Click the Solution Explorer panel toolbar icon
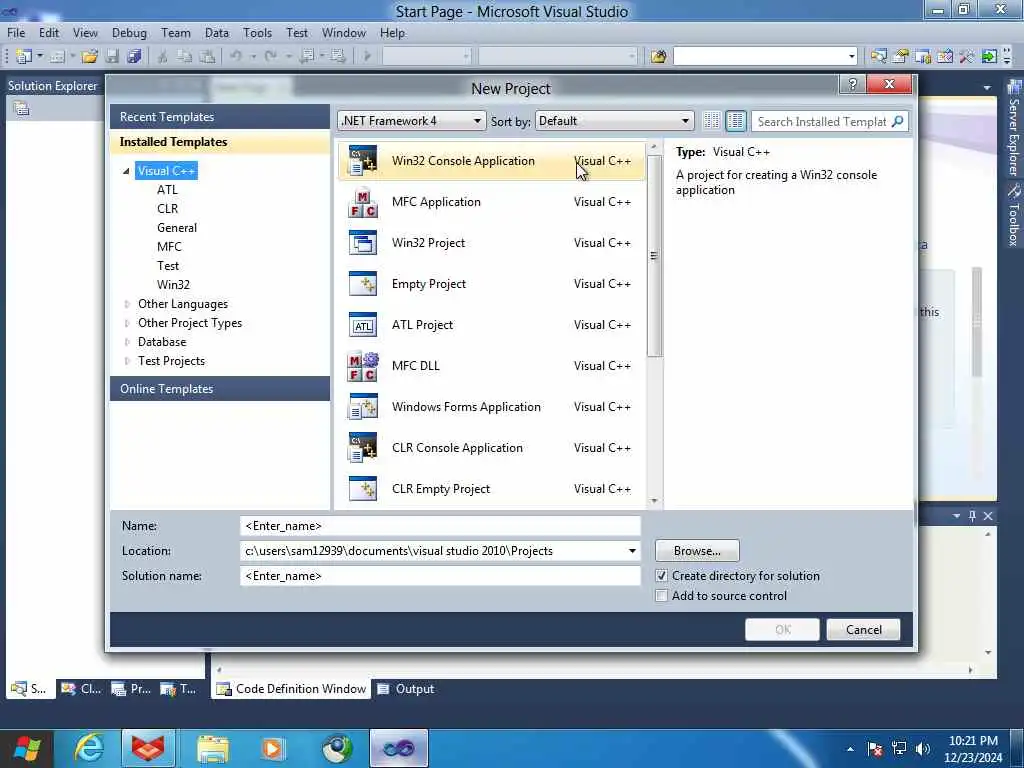 pyautogui.click(x=22, y=108)
